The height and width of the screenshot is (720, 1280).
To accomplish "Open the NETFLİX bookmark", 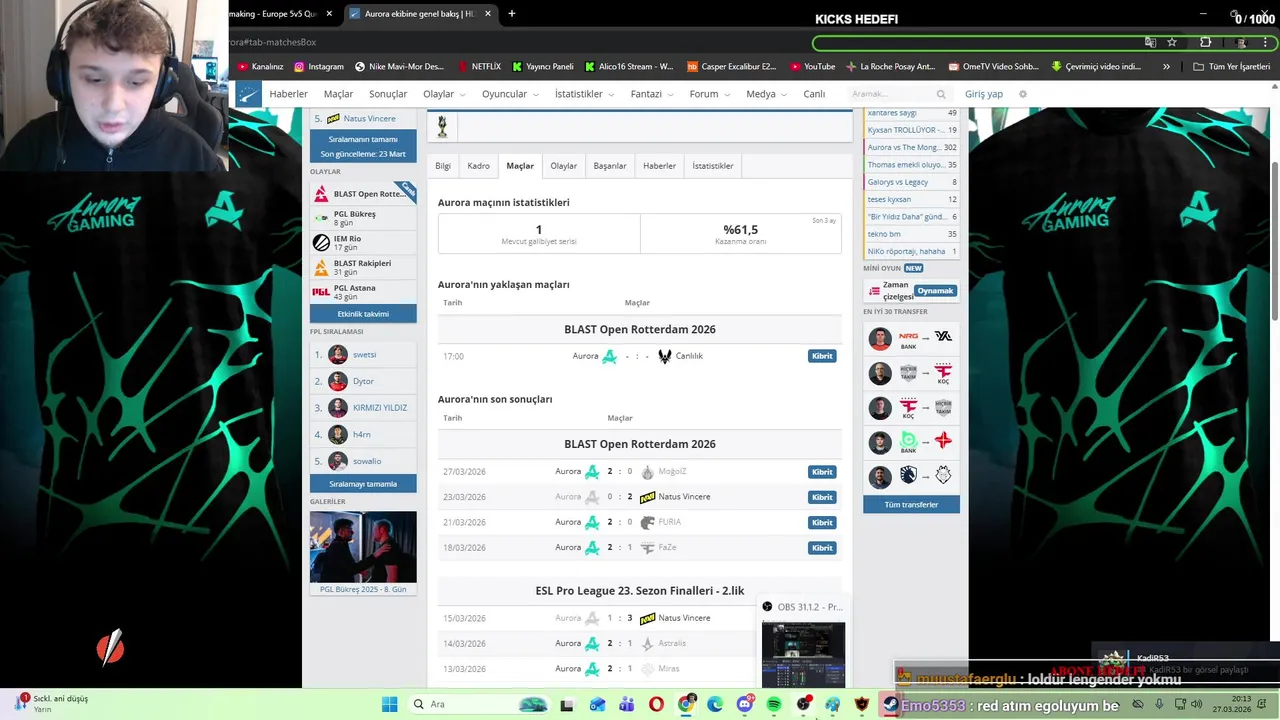I will [x=479, y=67].
